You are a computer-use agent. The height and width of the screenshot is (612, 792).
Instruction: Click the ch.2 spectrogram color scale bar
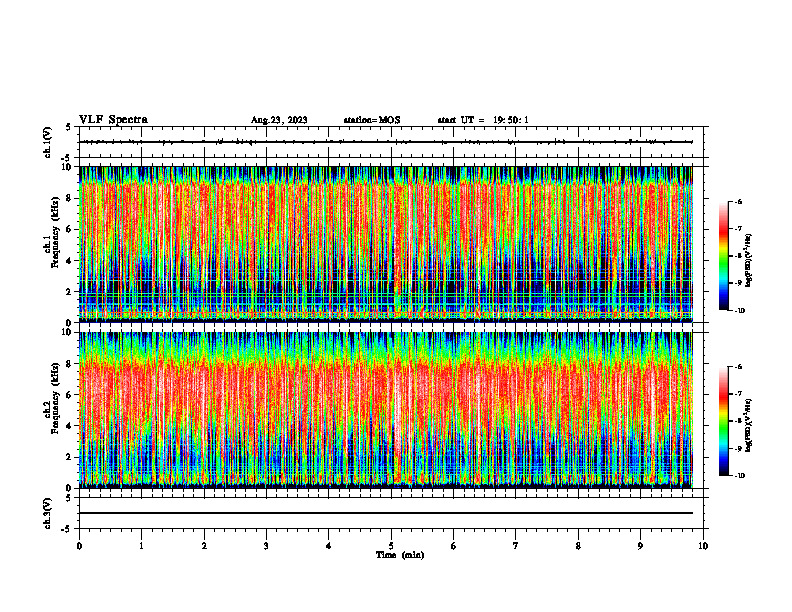tap(724, 421)
